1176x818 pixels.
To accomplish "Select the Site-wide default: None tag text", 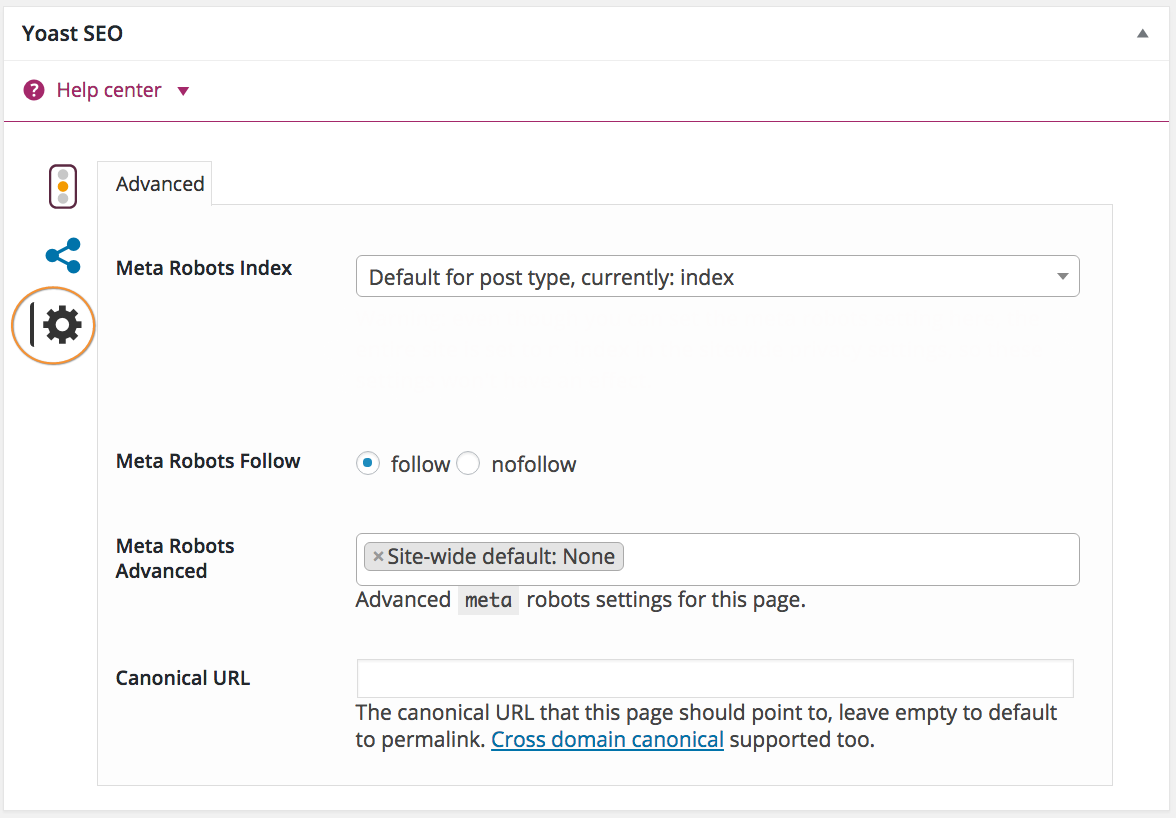I will 501,557.
